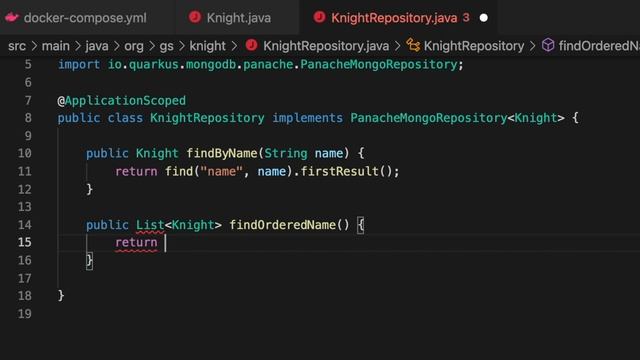
Task: Click the method cube icon in breadcrumb
Action: 548,45
